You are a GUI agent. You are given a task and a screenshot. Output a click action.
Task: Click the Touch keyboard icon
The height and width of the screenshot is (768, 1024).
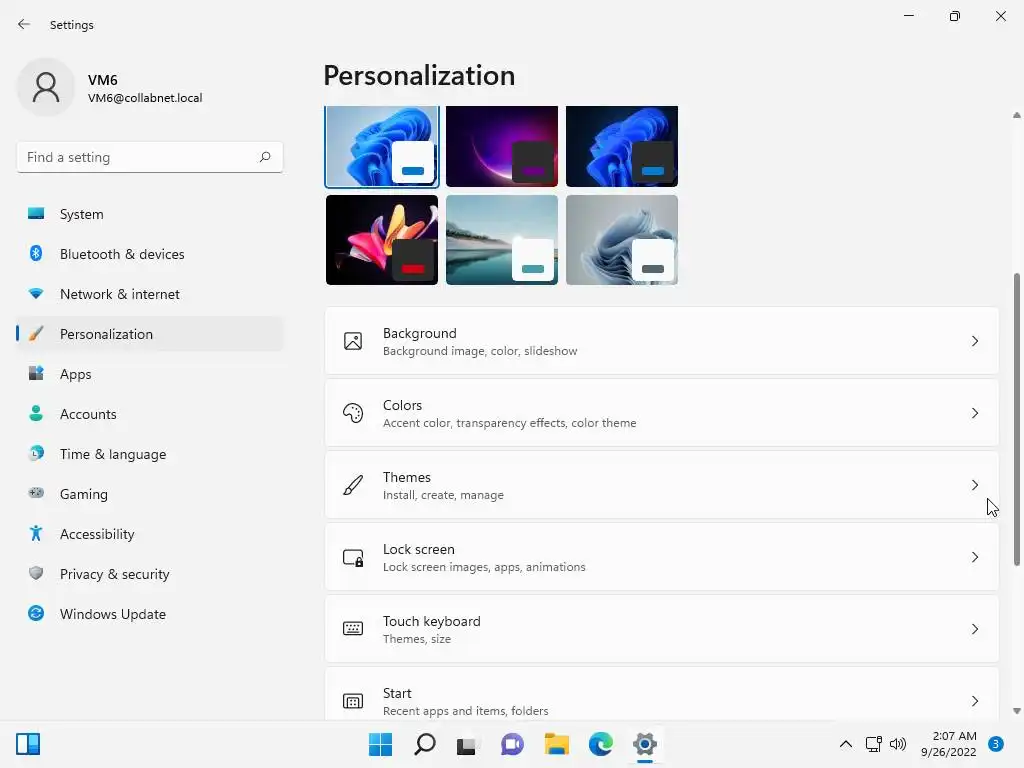353,629
